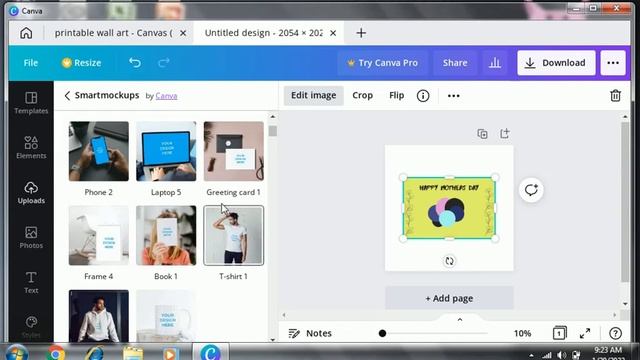640x360 pixels.
Task: Open the more options menu in header
Action: point(613,63)
